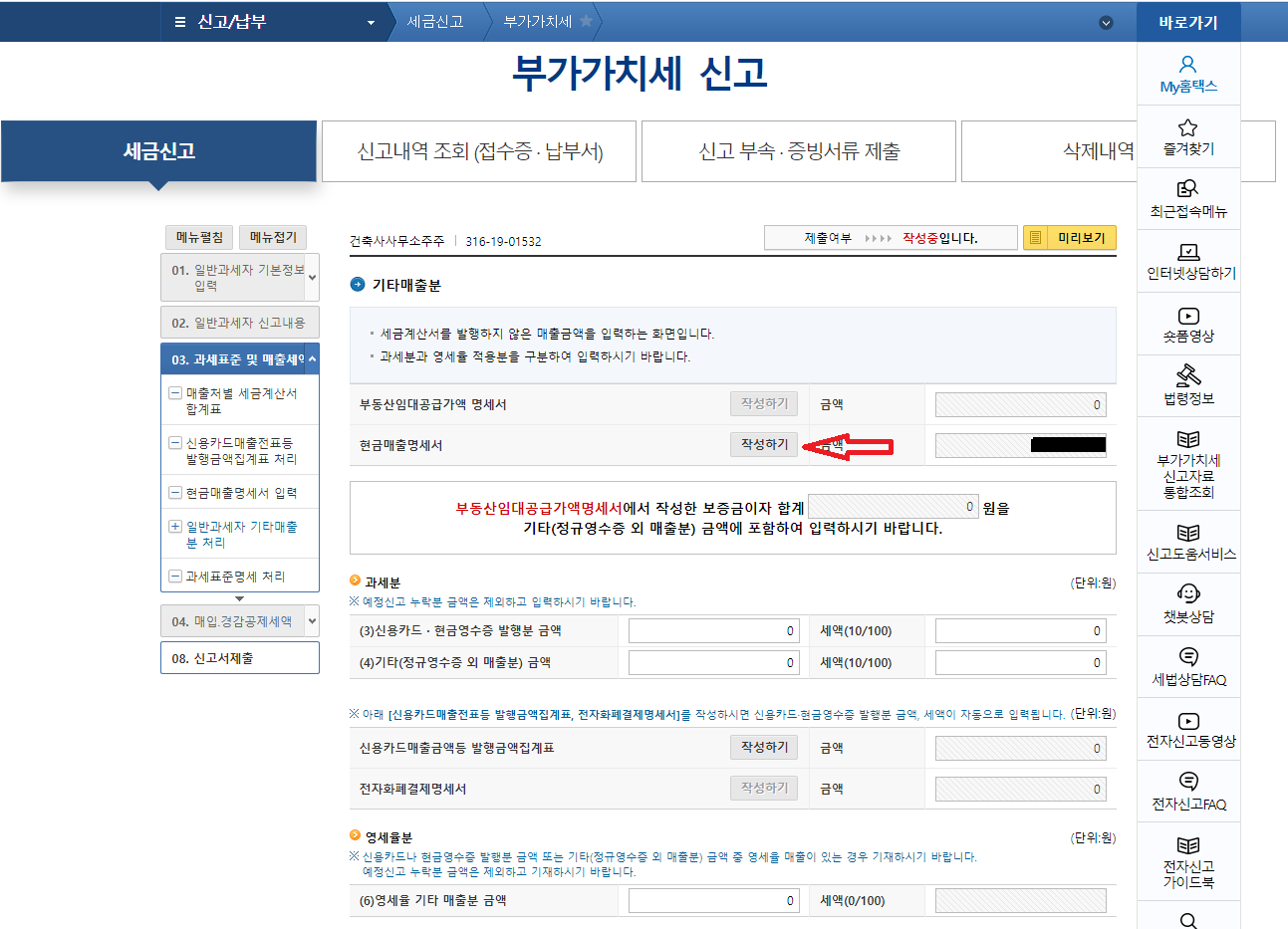Screen dimensions: 1288x929
Task: Click the hamburger icon beside 신고/납부
Action: pyautogui.click(x=180, y=22)
